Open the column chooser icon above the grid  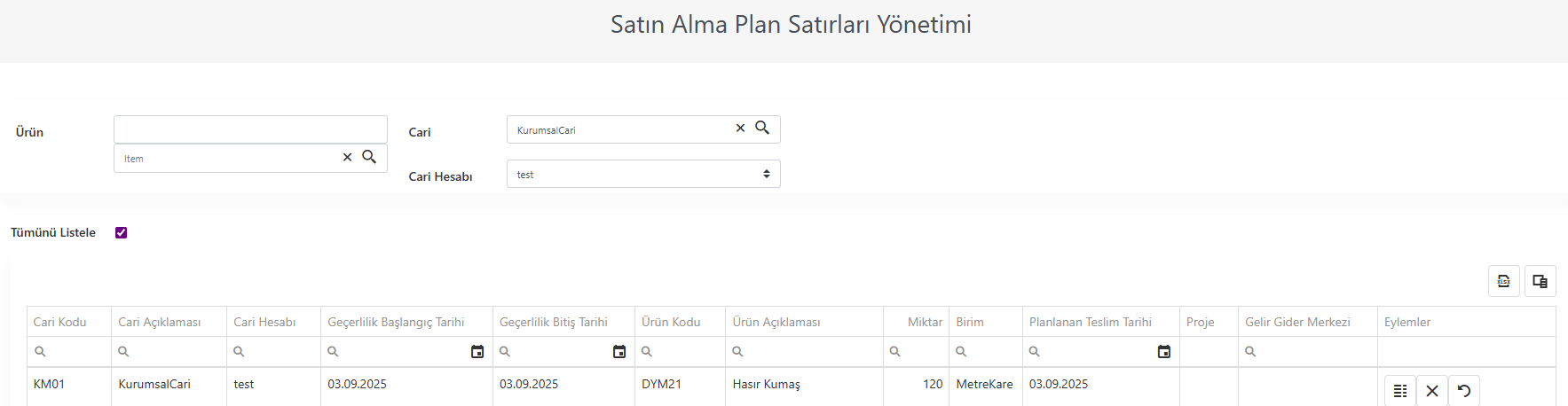tap(1540, 281)
